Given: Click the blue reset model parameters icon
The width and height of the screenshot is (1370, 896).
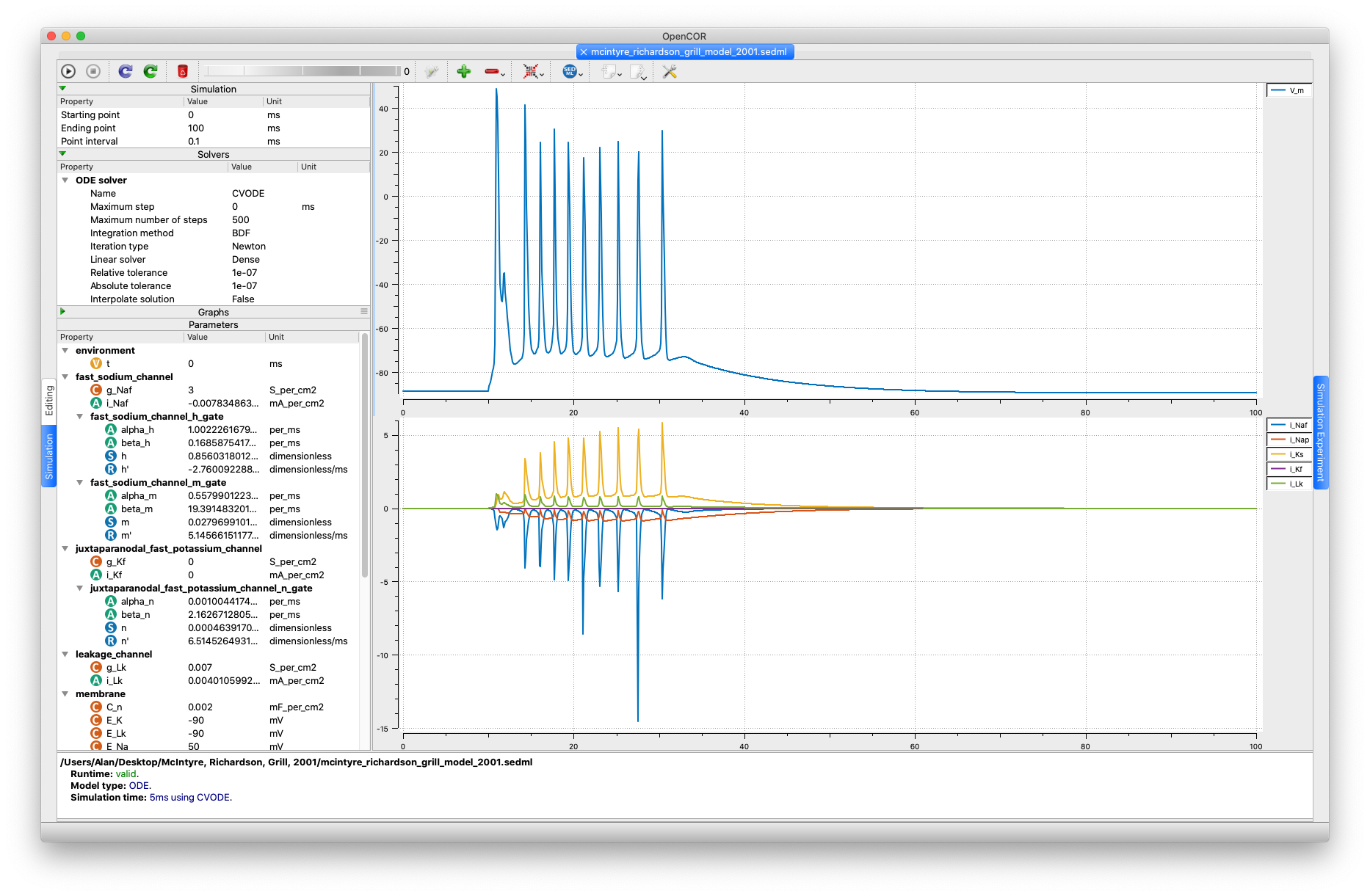Looking at the screenshot, I should pyautogui.click(x=126, y=71).
